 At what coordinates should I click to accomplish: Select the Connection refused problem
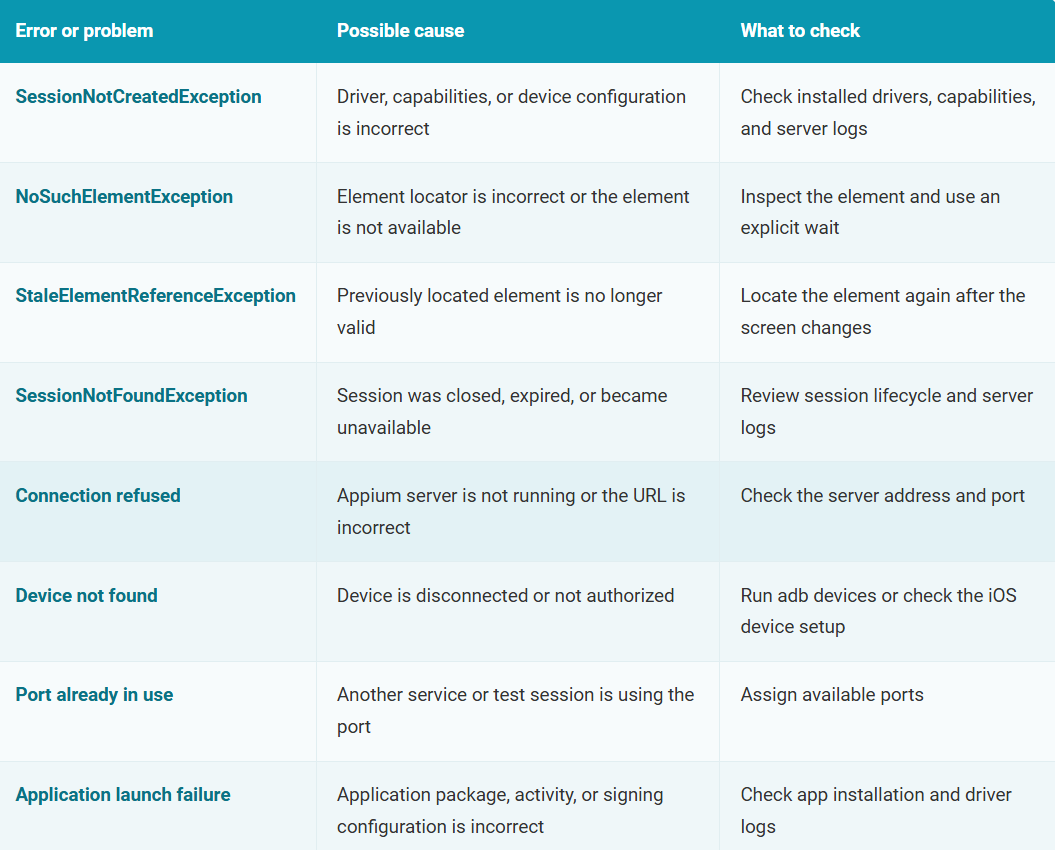pyautogui.click(x=98, y=495)
